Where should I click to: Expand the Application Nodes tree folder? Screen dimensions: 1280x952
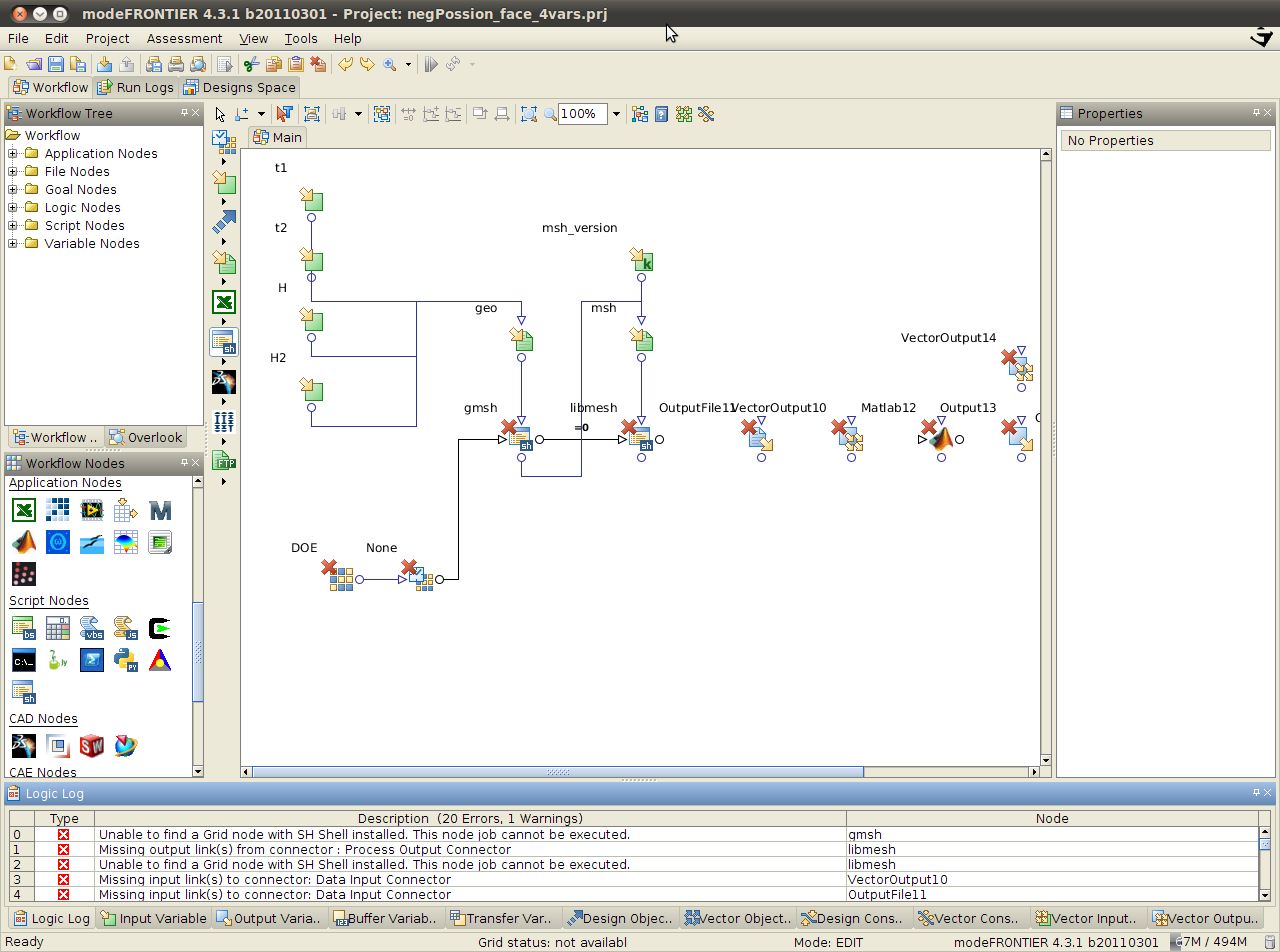tap(13, 153)
